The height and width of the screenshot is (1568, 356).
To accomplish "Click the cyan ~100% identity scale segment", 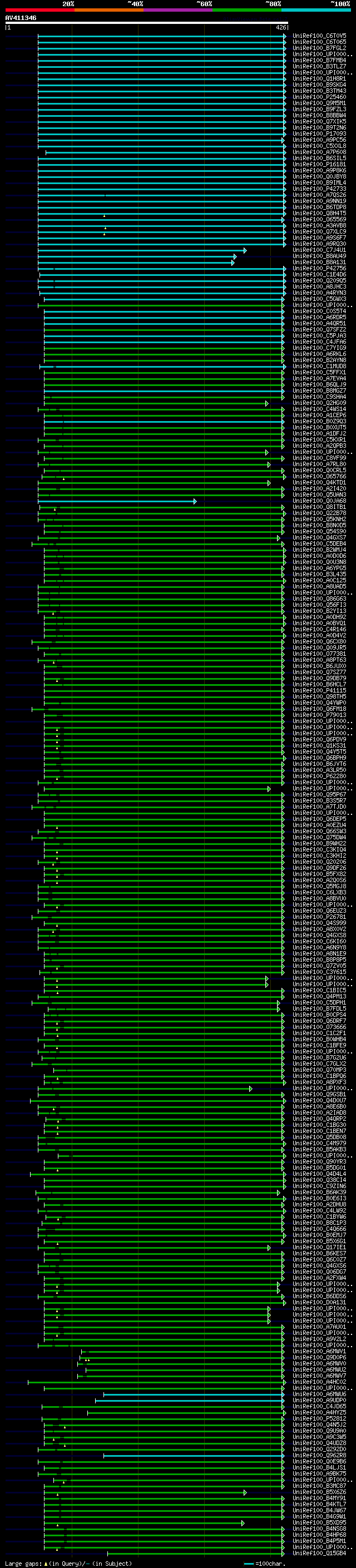I will [316, 10].
